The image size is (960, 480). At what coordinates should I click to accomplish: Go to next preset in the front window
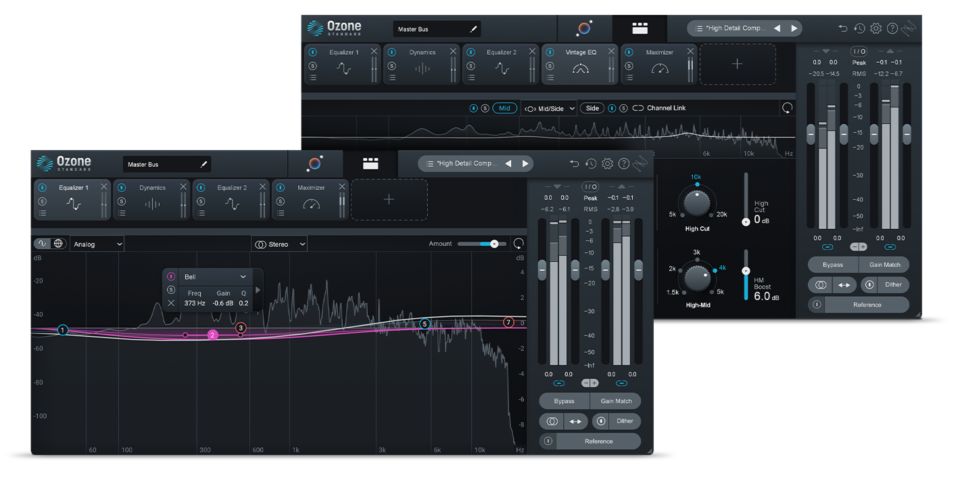click(x=525, y=163)
